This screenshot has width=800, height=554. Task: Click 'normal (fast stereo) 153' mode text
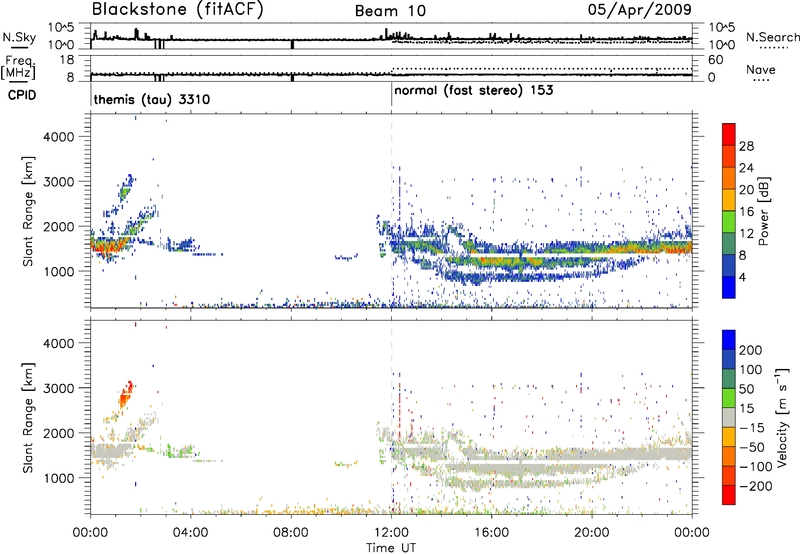[x=473, y=90]
